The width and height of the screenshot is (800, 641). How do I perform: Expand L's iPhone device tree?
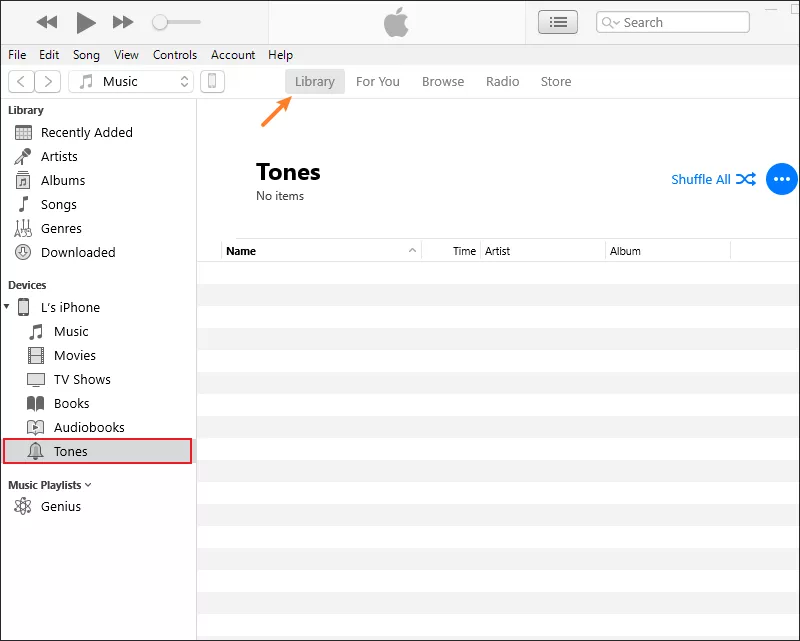click(x=8, y=307)
